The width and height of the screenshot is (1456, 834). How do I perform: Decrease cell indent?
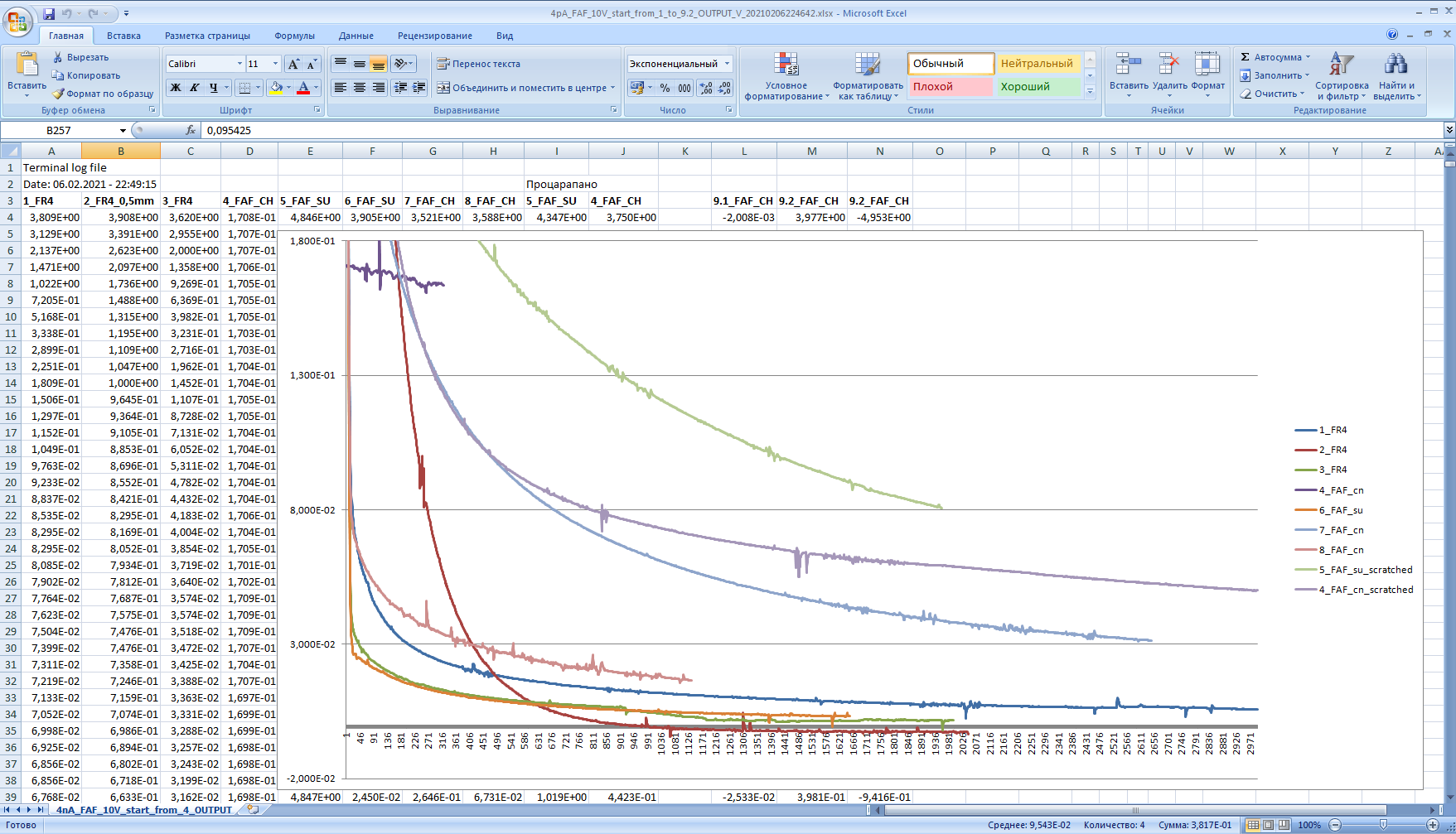click(x=400, y=87)
